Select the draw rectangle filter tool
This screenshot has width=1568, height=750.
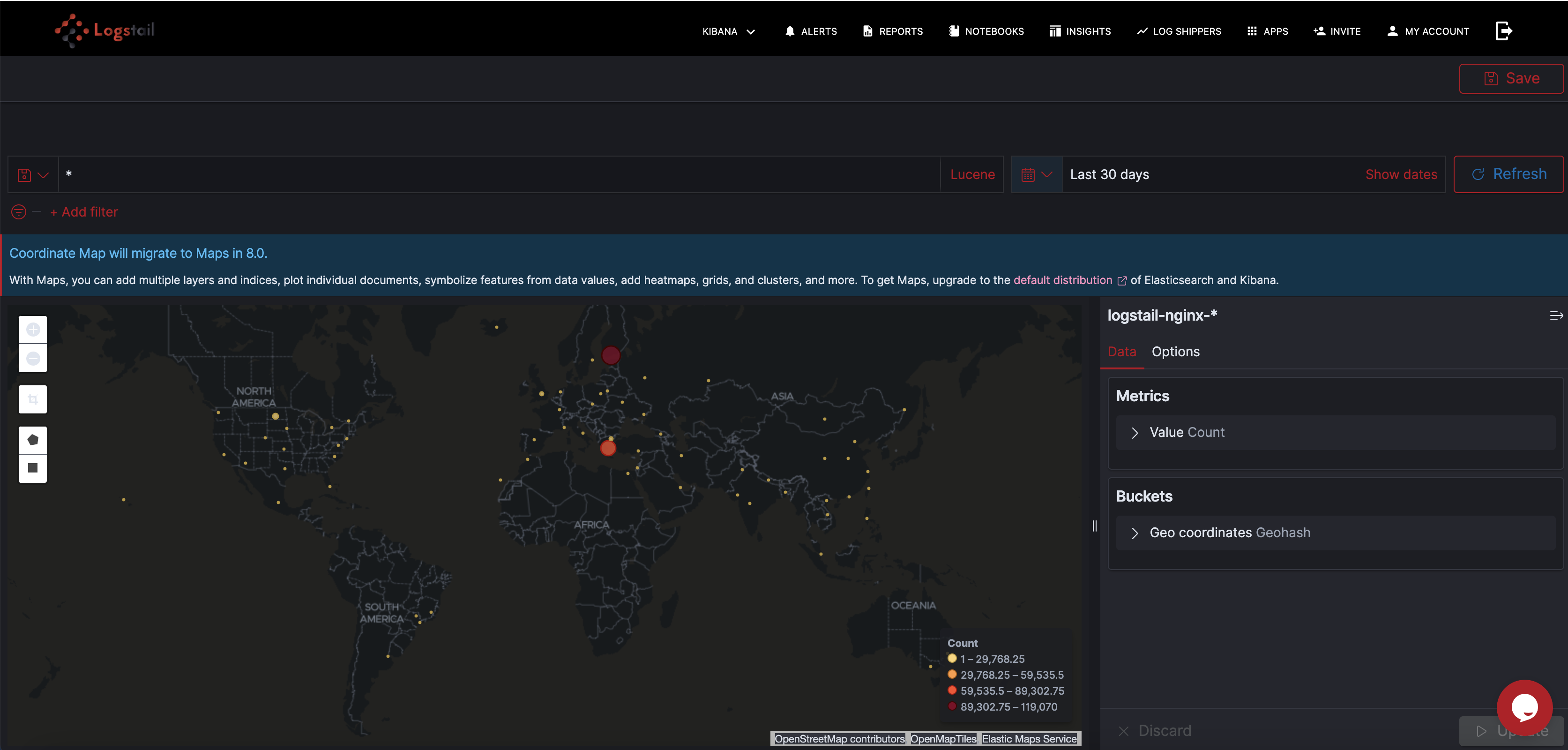click(33, 467)
